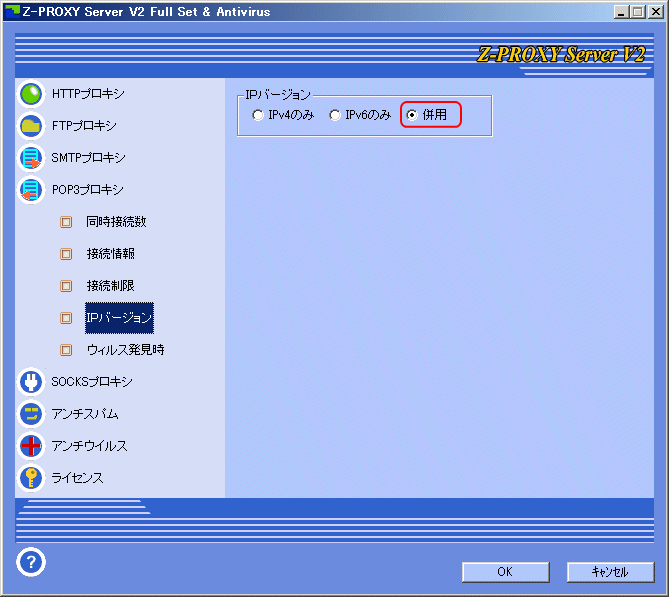Click the FTPプロキシ folder icon
Viewport: 669px width, 597px height.
pyautogui.click(x=31, y=126)
